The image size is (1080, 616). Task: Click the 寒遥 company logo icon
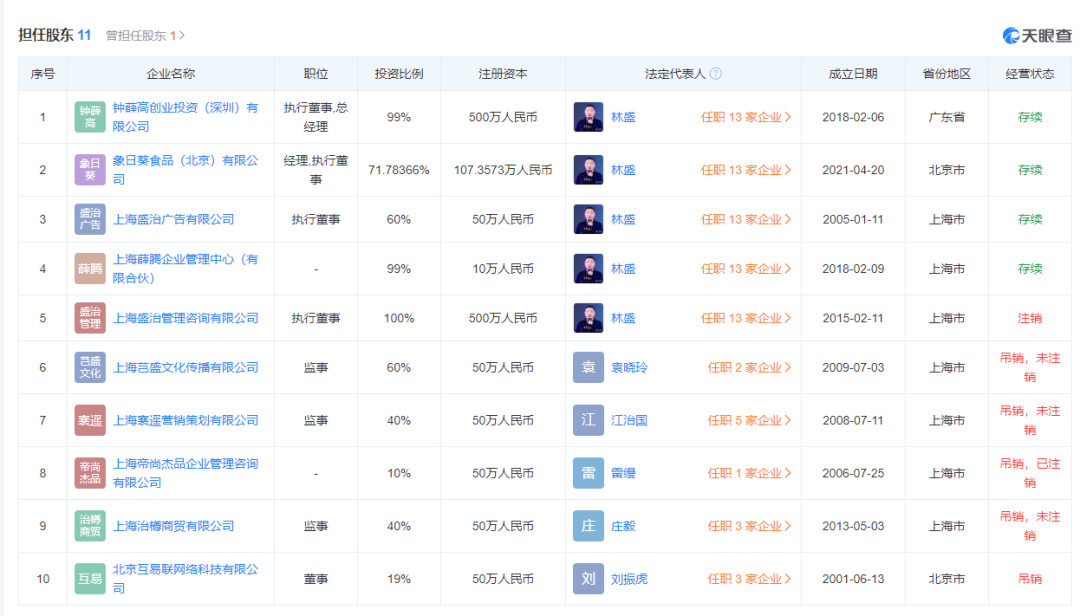[90, 420]
